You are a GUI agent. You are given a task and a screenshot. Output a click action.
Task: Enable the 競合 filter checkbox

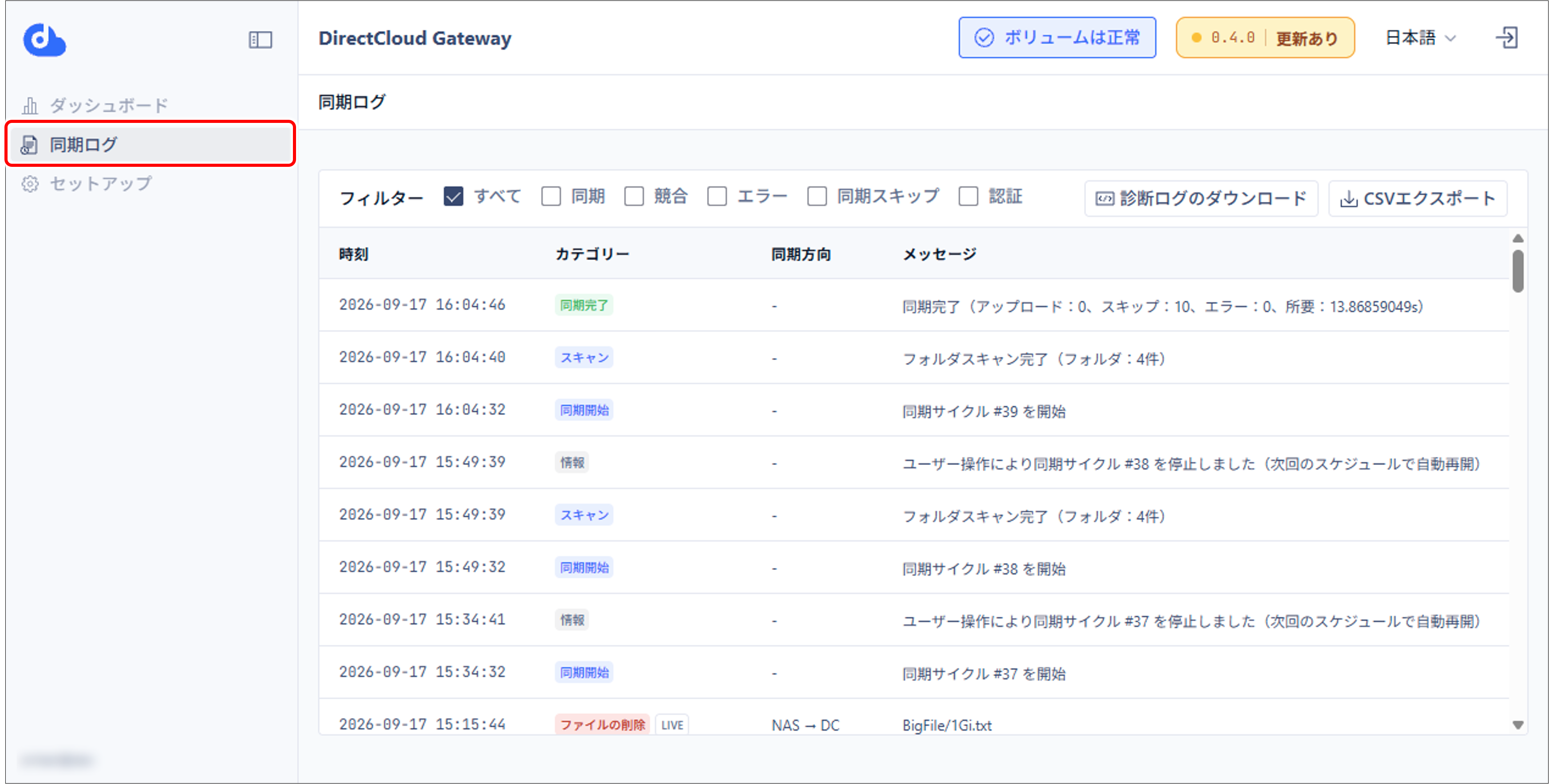pos(634,196)
